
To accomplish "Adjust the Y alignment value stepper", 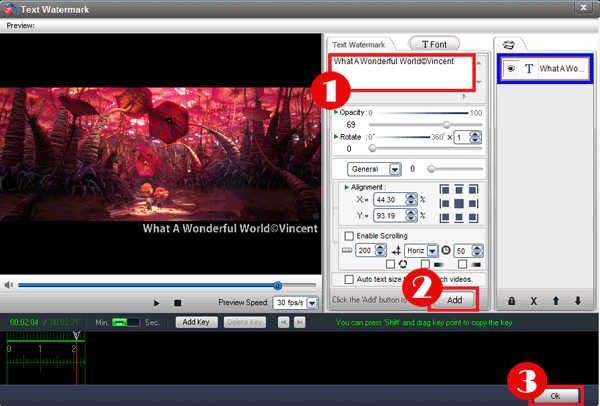I will coord(411,215).
